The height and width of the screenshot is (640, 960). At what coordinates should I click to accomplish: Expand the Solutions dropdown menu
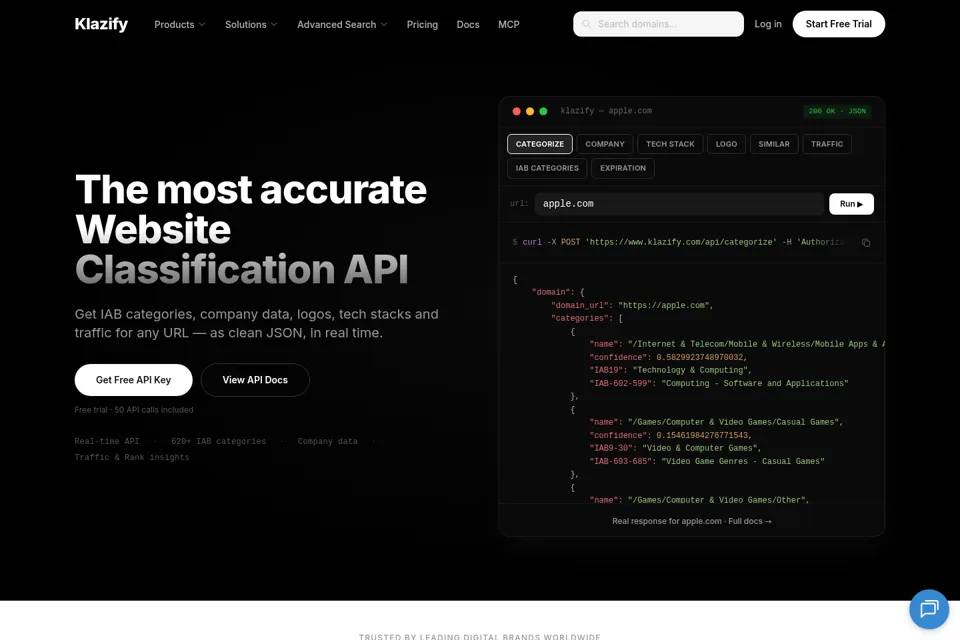[251, 24]
